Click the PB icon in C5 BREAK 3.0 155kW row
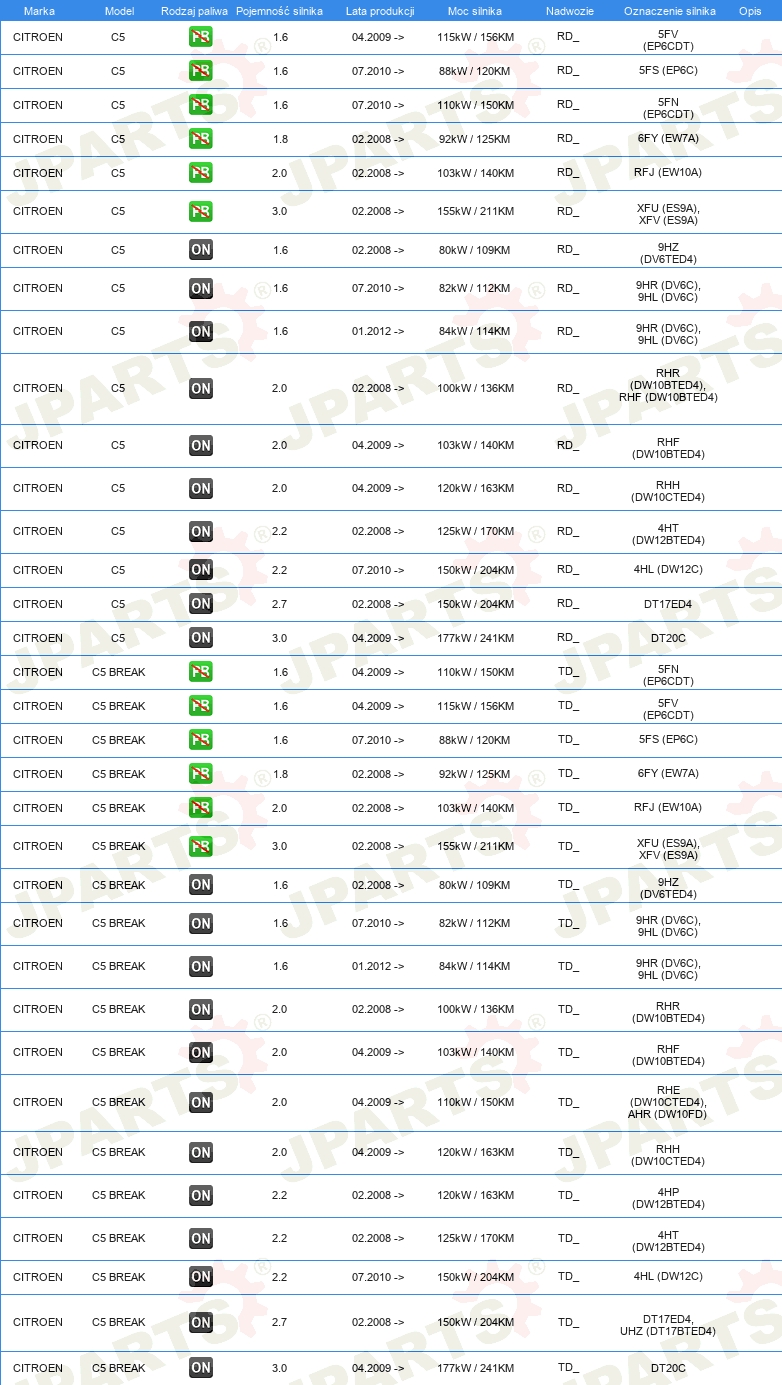This screenshot has height=1385, width=782. 201,847
